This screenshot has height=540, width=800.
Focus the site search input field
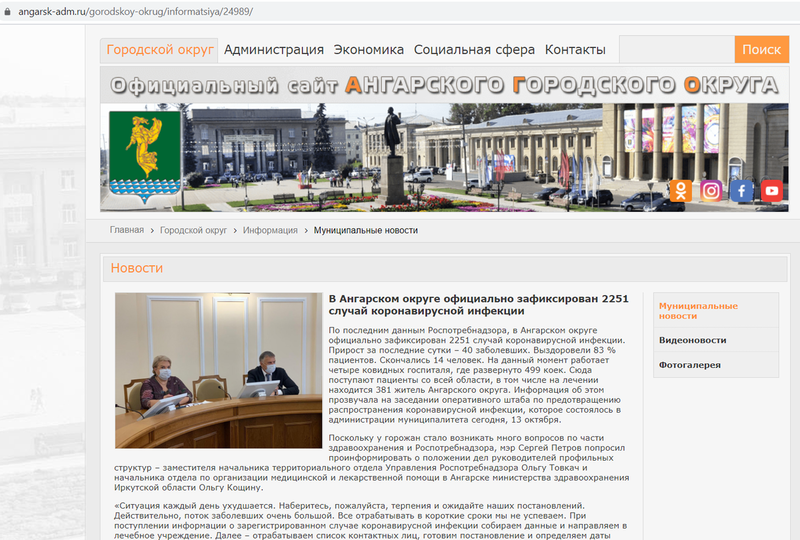click(x=677, y=50)
